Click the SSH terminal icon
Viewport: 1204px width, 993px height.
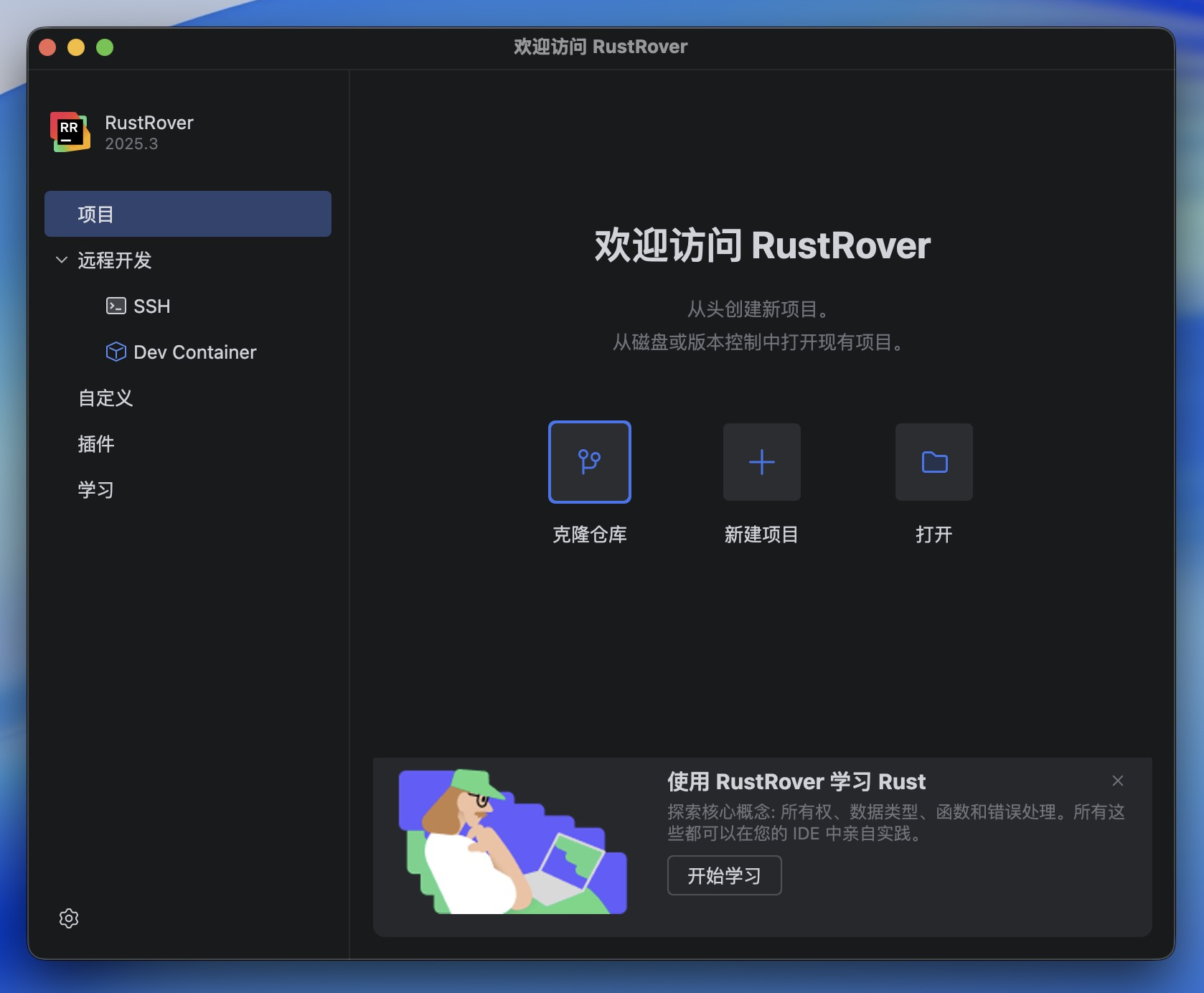coord(116,306)
